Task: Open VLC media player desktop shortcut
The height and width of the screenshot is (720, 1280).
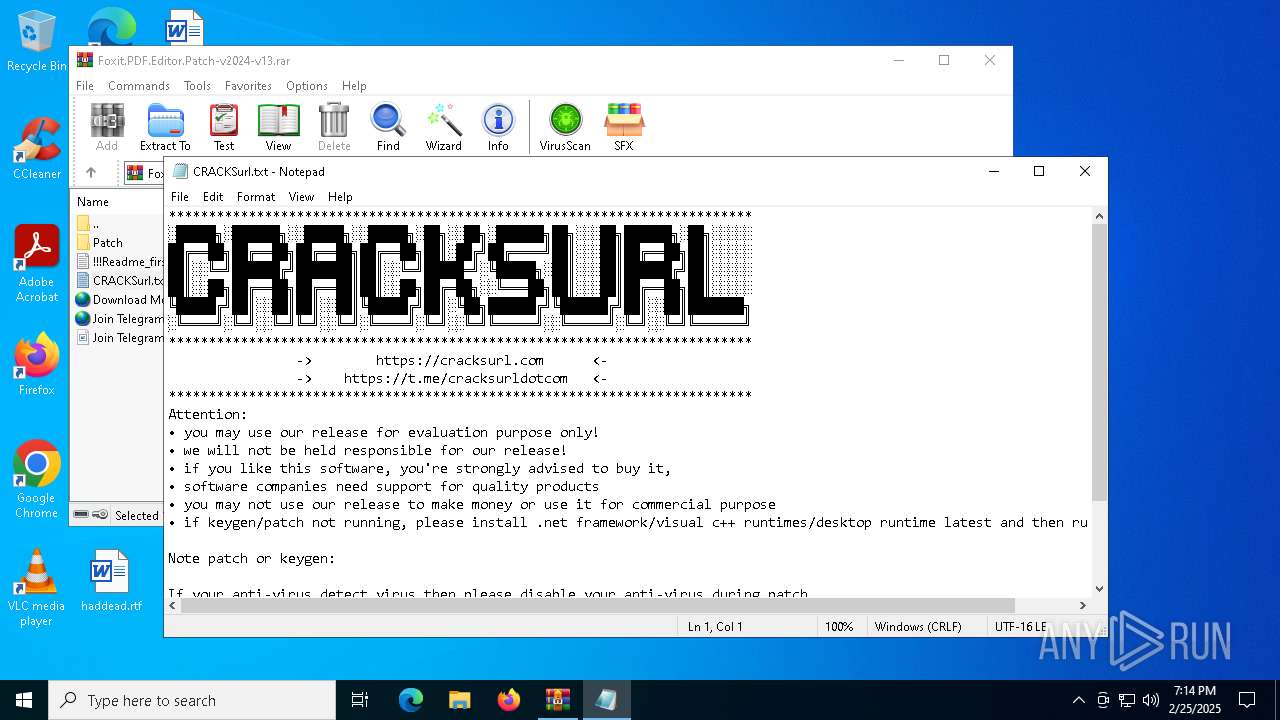Action: click(x=37, y=588)
